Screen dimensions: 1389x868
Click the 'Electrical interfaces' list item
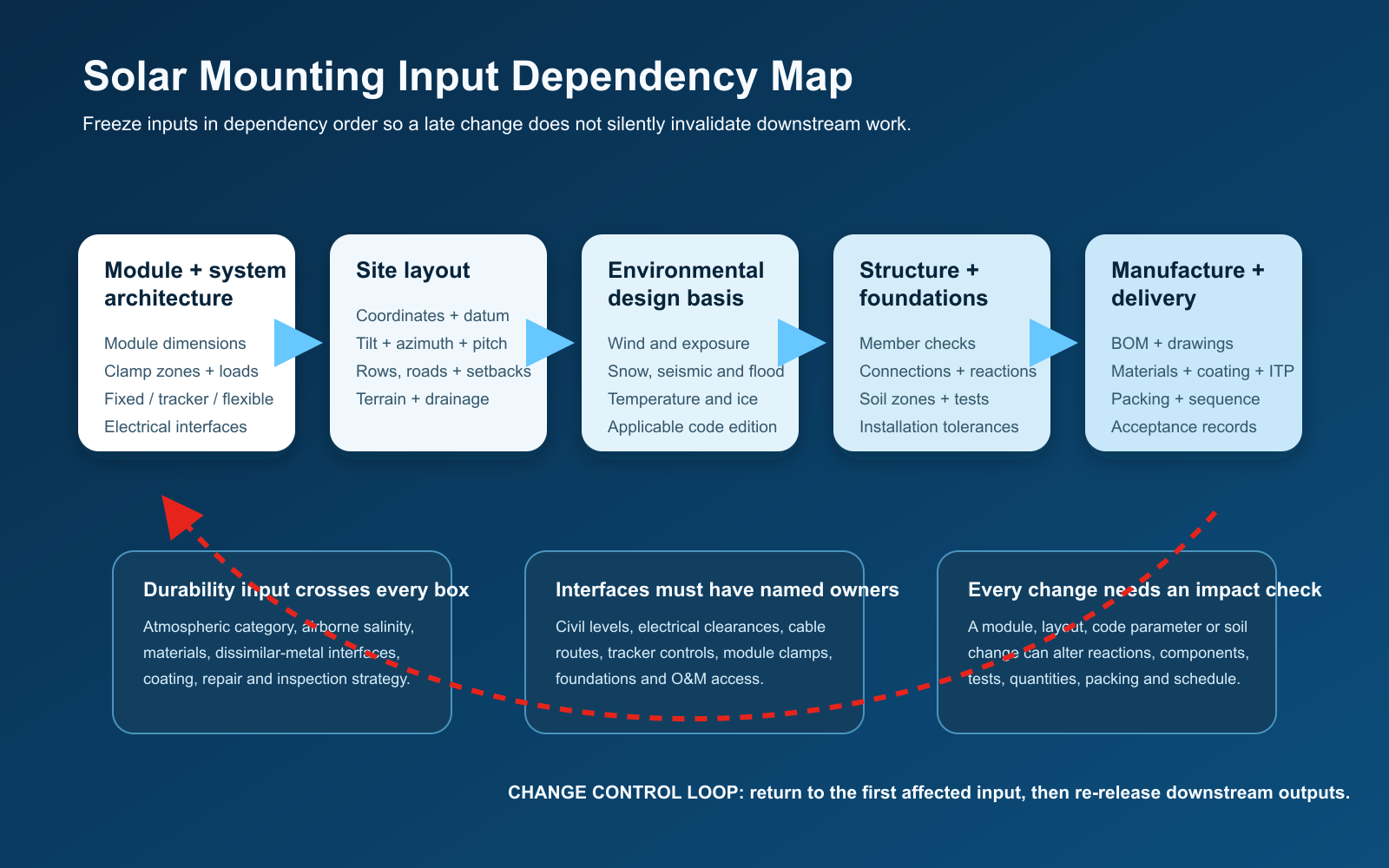point(175,426)
